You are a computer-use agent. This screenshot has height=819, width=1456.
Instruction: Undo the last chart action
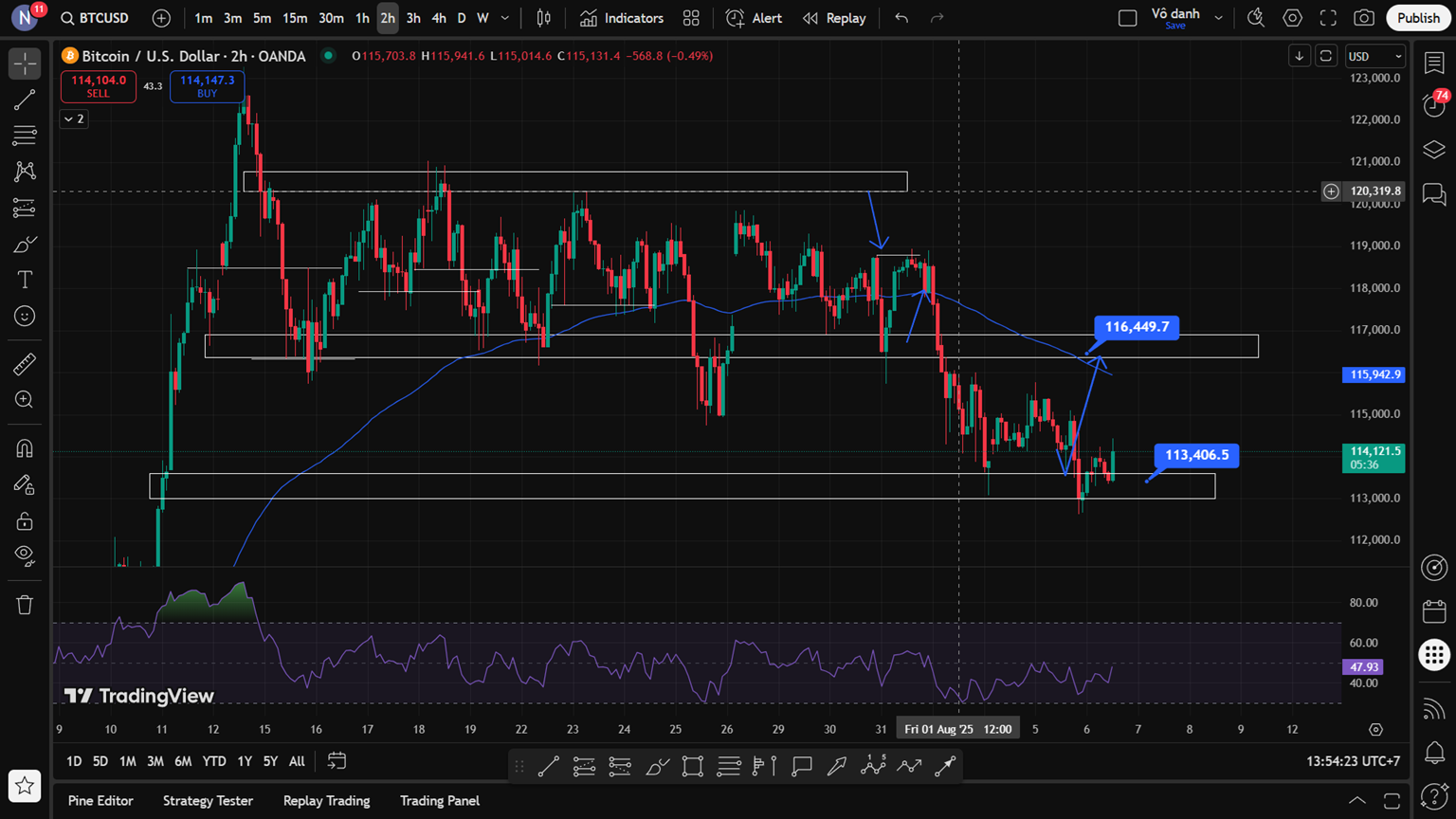(x=901, y=18)
